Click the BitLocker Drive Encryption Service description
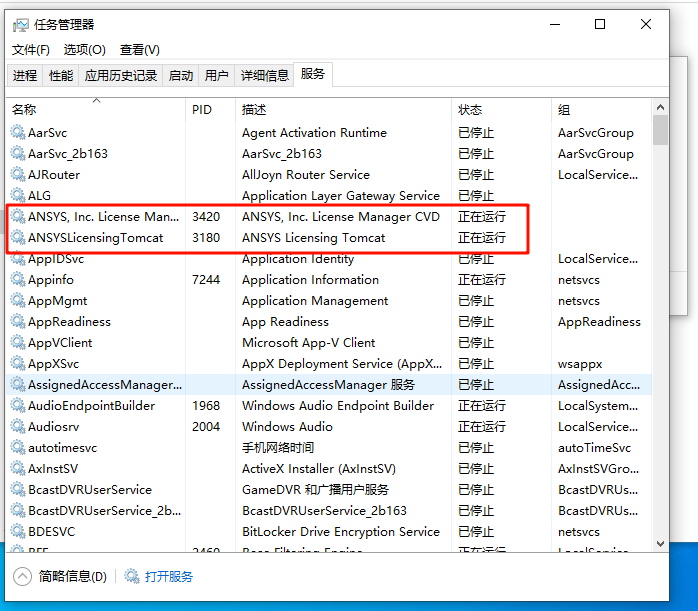The height and width of the screenshot is (611, 698). point(341,531)
